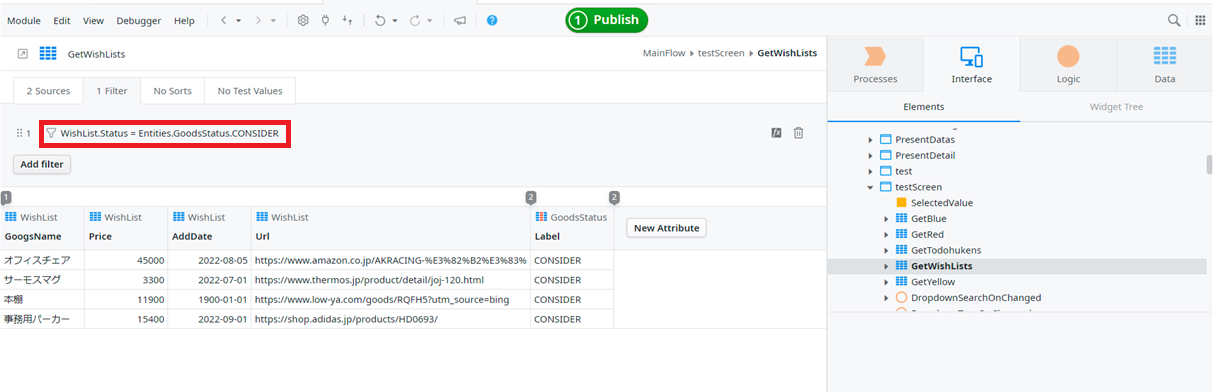
Task: Switch to the No Test Values tab
Action: click(250, 91)
